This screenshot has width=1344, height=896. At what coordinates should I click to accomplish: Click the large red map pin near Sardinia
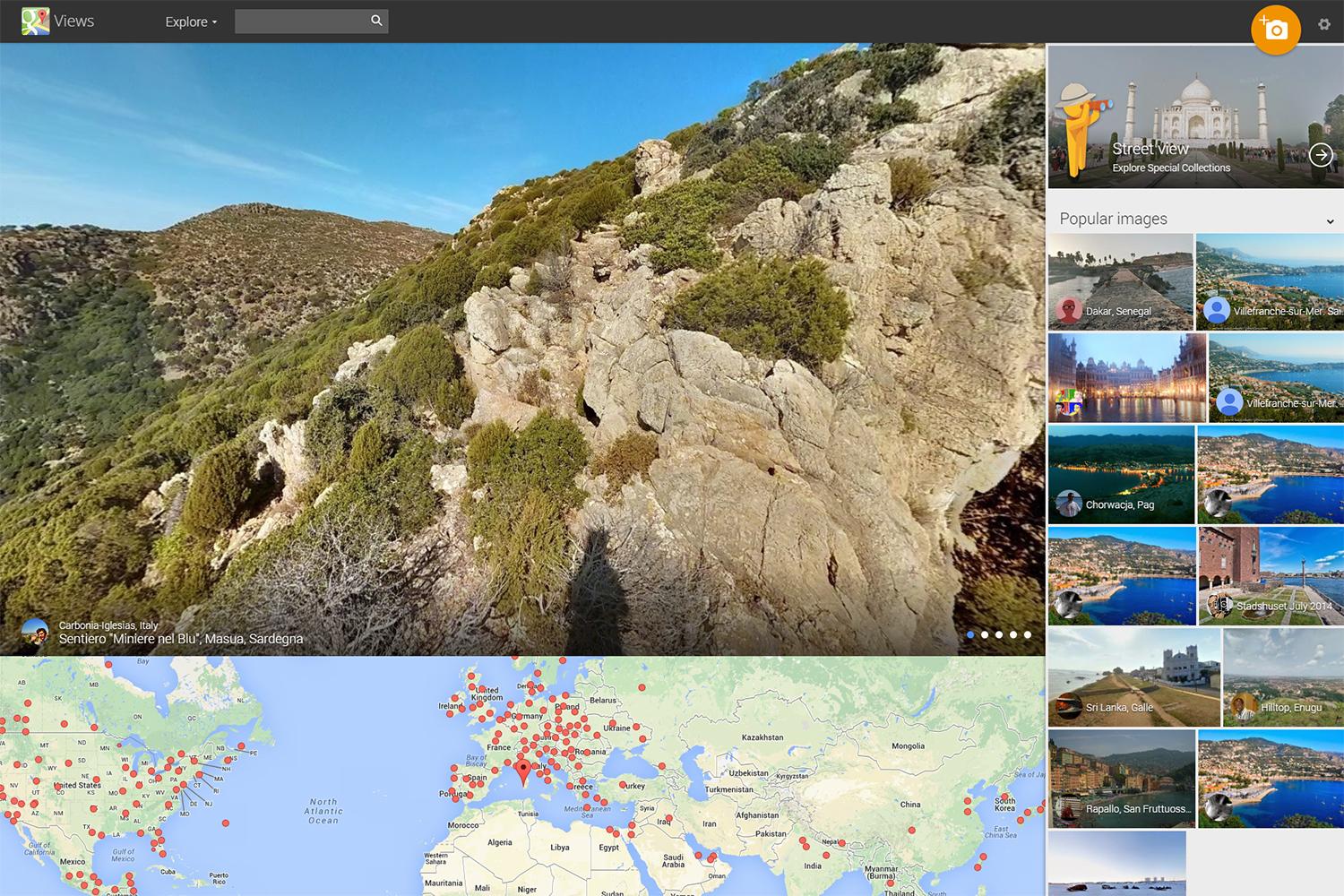coord(524,771)
